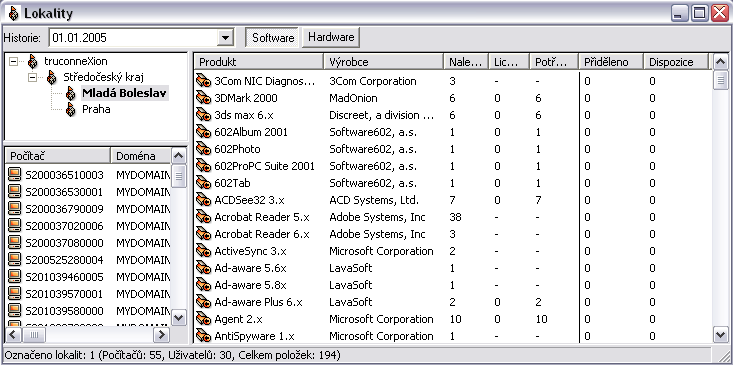The image size is (733, 365).
Task: Select Mladá Boleslav in the locality tree
Action: click(124, 93)
